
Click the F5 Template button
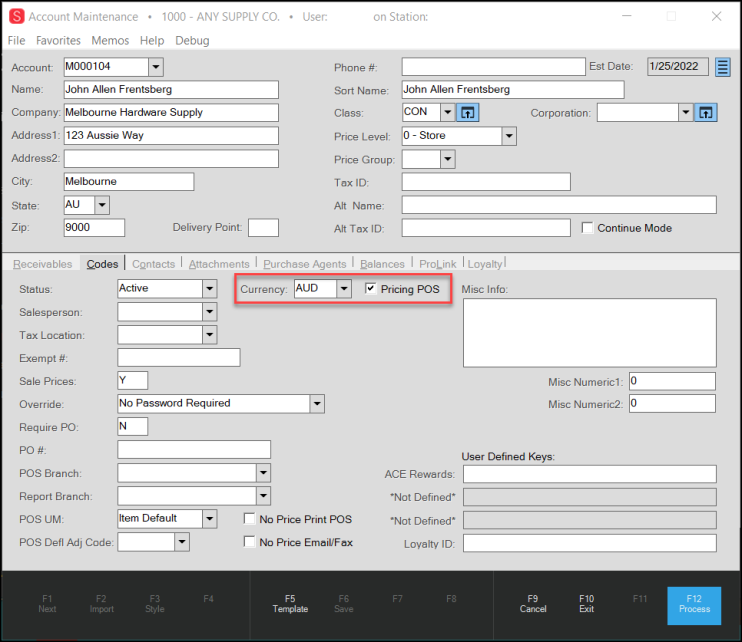(x=290, y=604)
